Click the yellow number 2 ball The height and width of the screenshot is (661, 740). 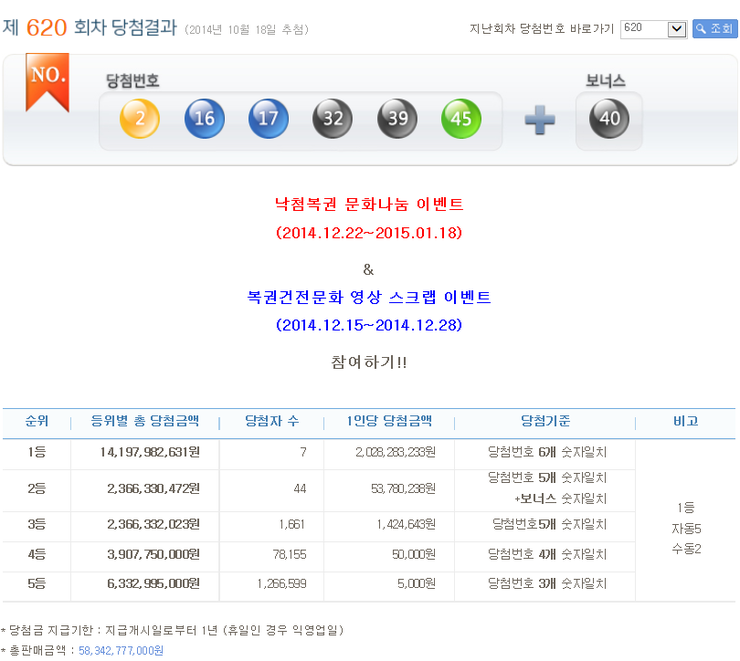140,118
